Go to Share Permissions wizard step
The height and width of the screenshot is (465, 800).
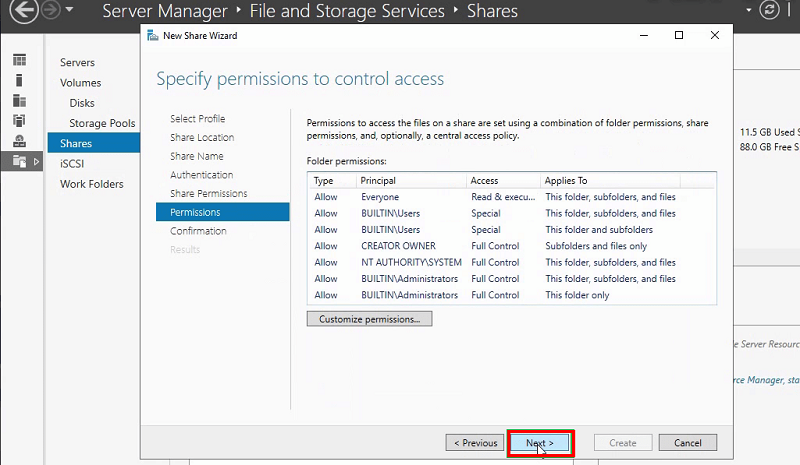209,193
